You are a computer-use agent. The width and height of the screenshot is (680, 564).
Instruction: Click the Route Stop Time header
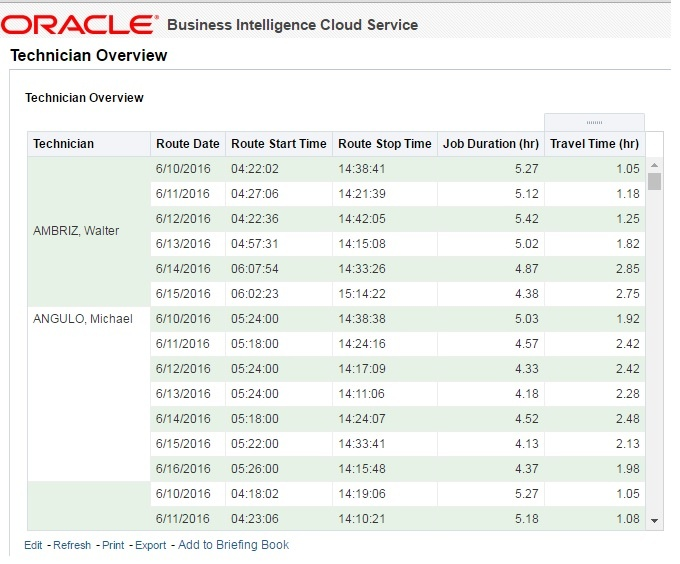pyautogui.click(x=385, y=144)
